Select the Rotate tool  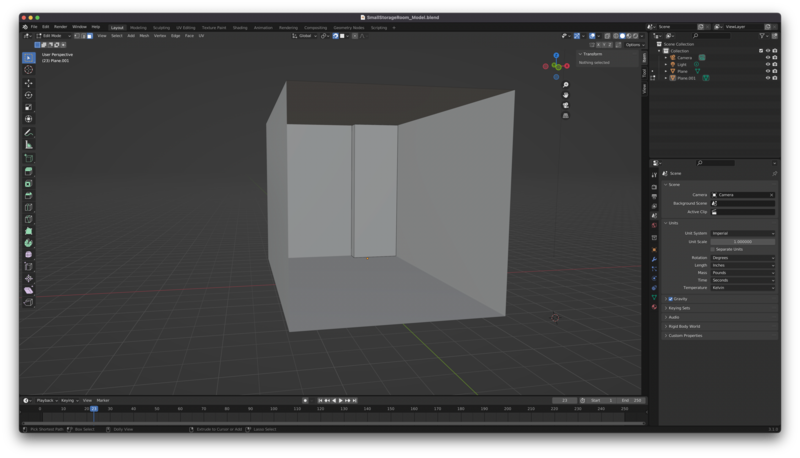click(28, 95)
